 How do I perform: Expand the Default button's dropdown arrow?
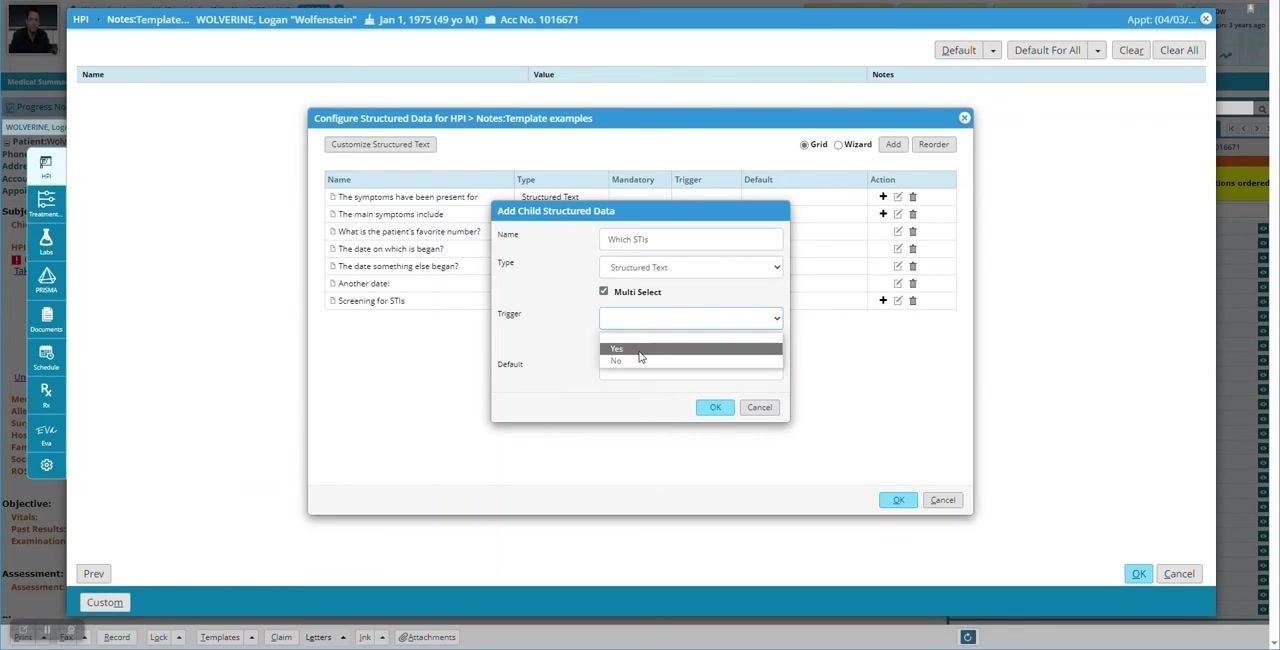point(993,50)
